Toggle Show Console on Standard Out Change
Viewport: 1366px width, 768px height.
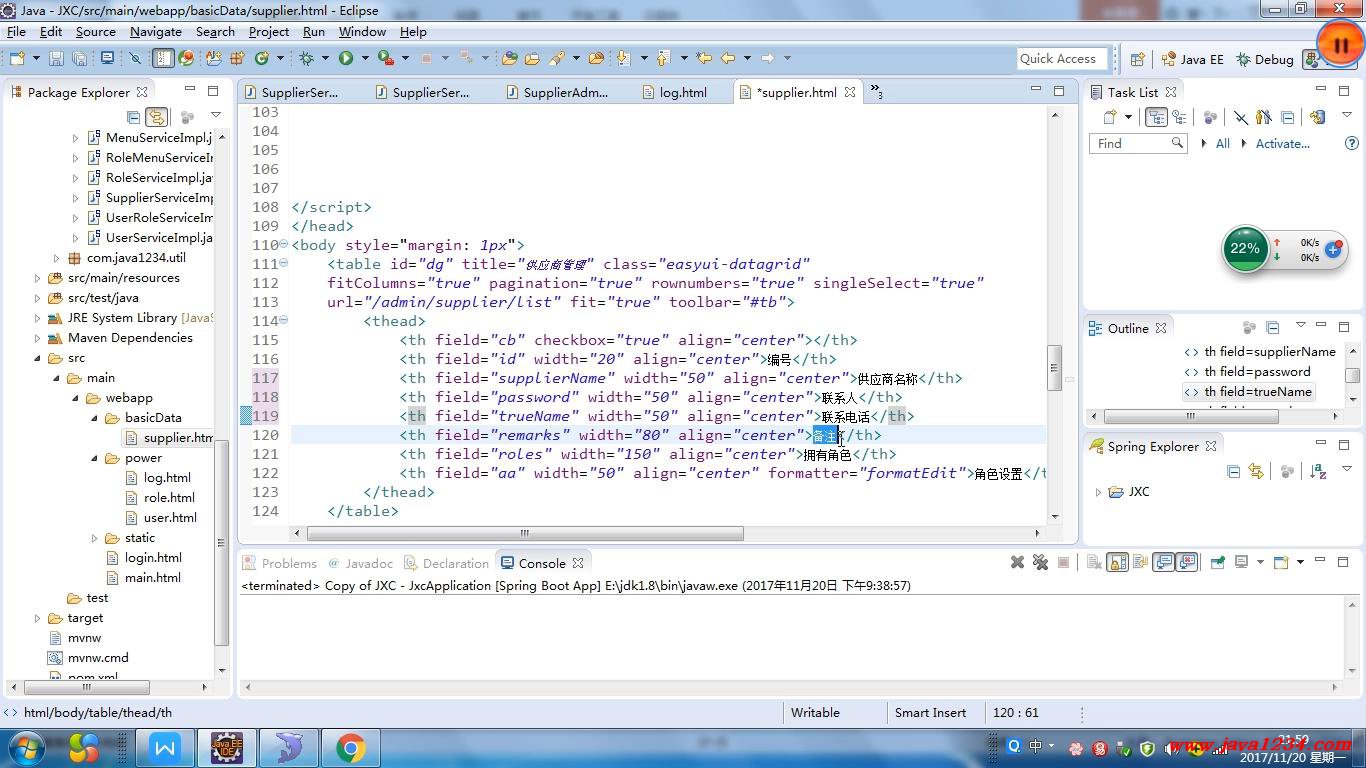point(1163,562)
